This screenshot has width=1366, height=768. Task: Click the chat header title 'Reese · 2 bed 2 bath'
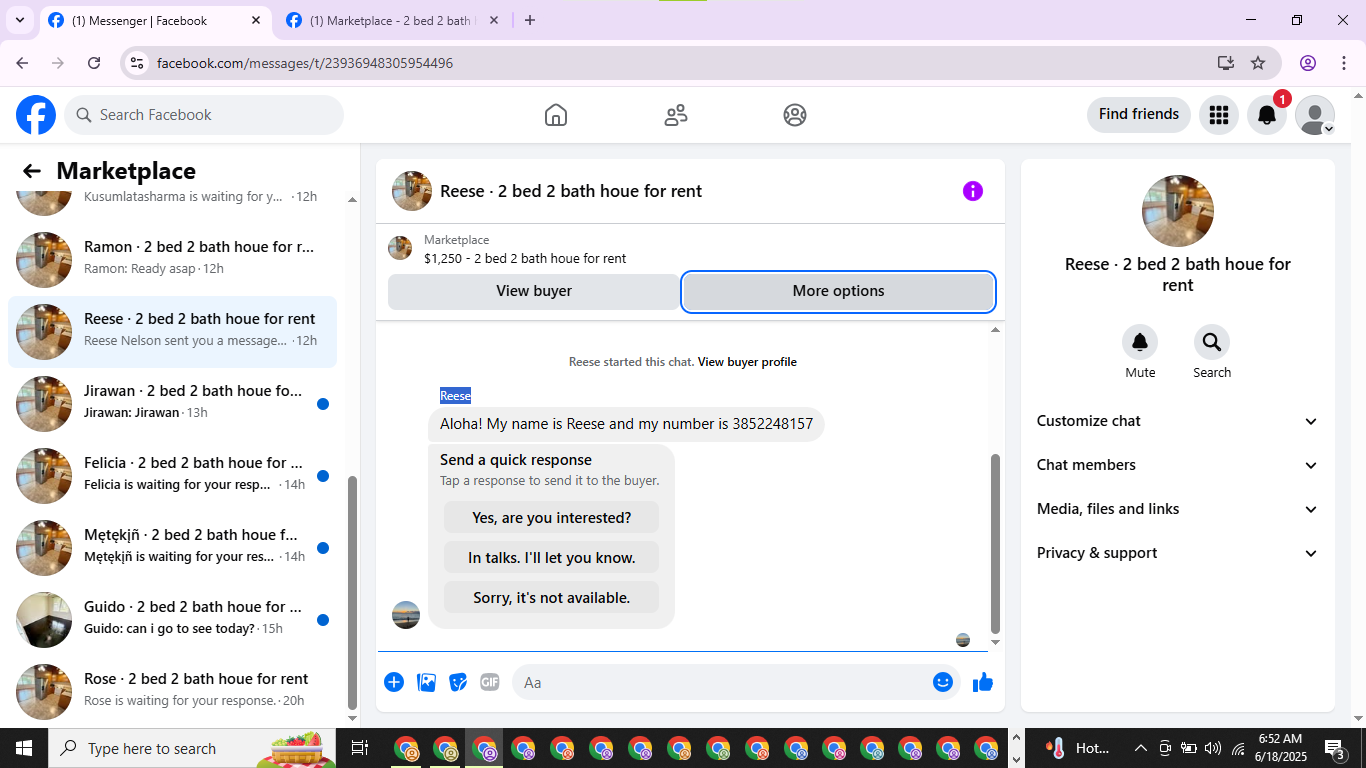(571, 191)
